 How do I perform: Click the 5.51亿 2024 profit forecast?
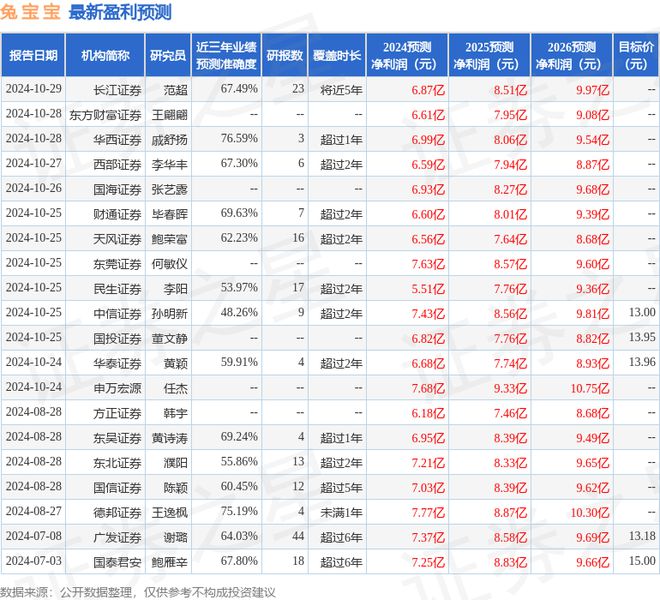click(428, 289)
